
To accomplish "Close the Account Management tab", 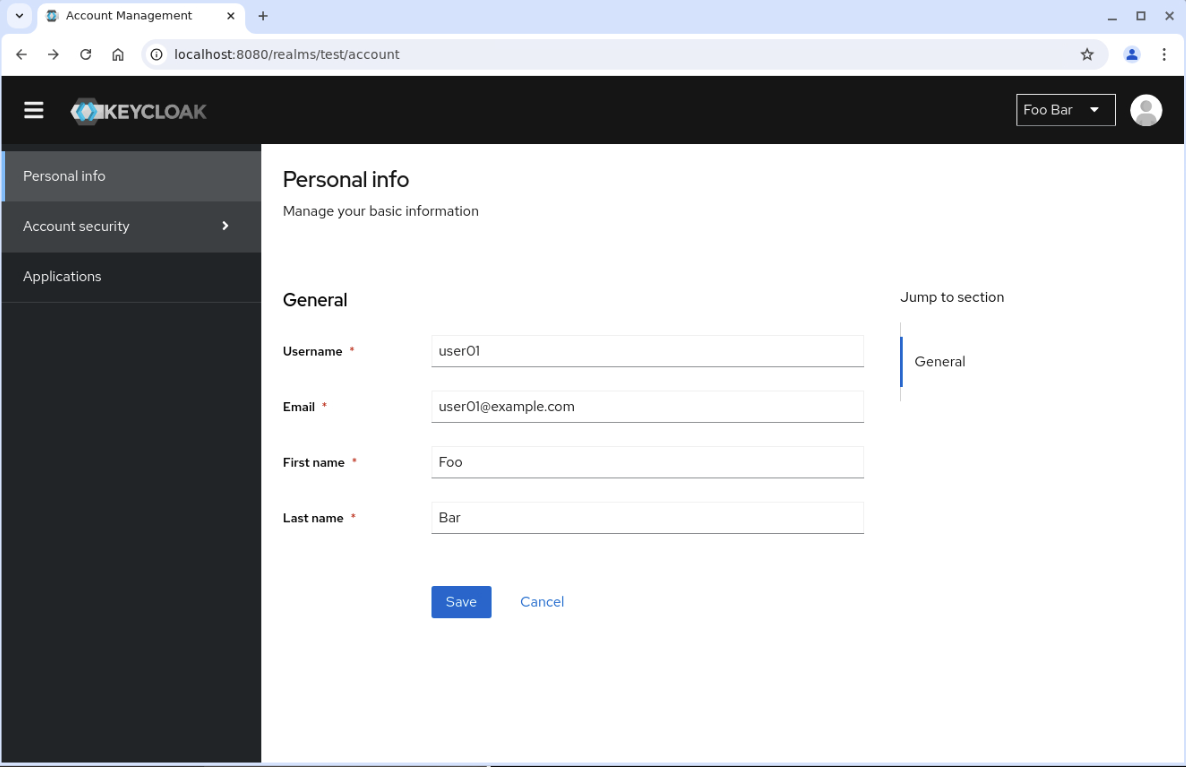I will (x=231, y=16).
